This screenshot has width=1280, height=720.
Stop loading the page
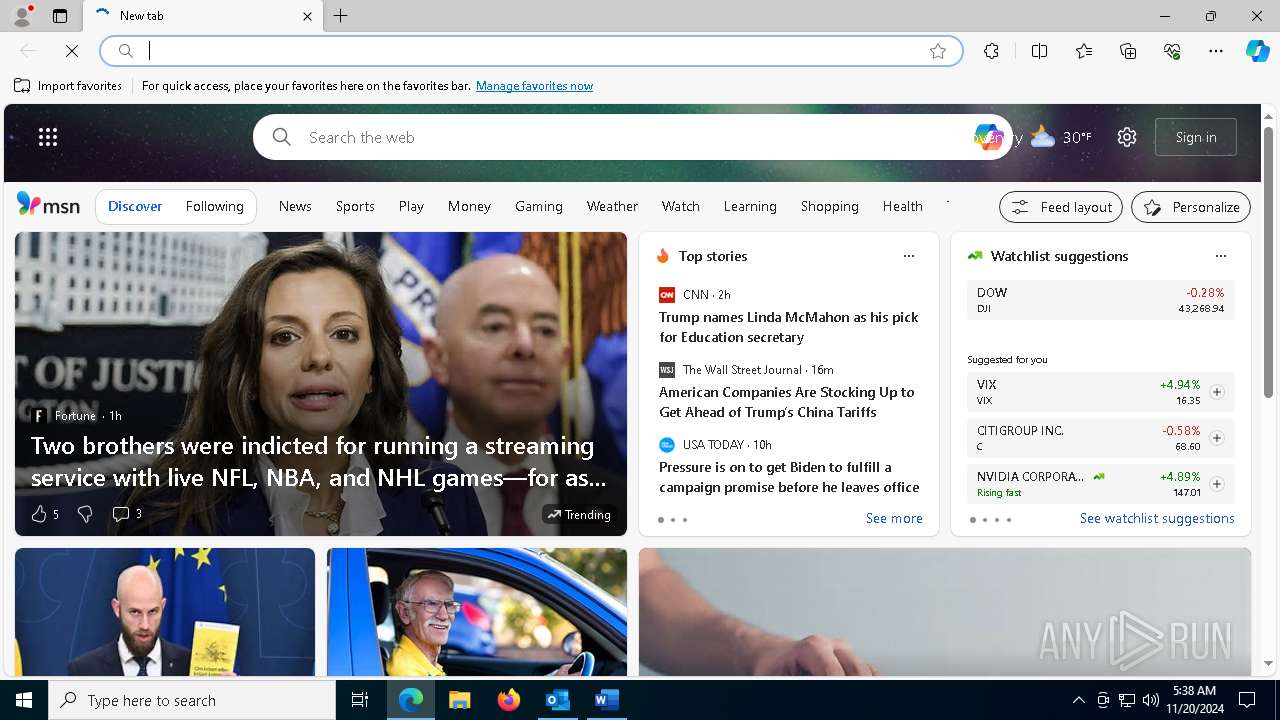(72, 51)
